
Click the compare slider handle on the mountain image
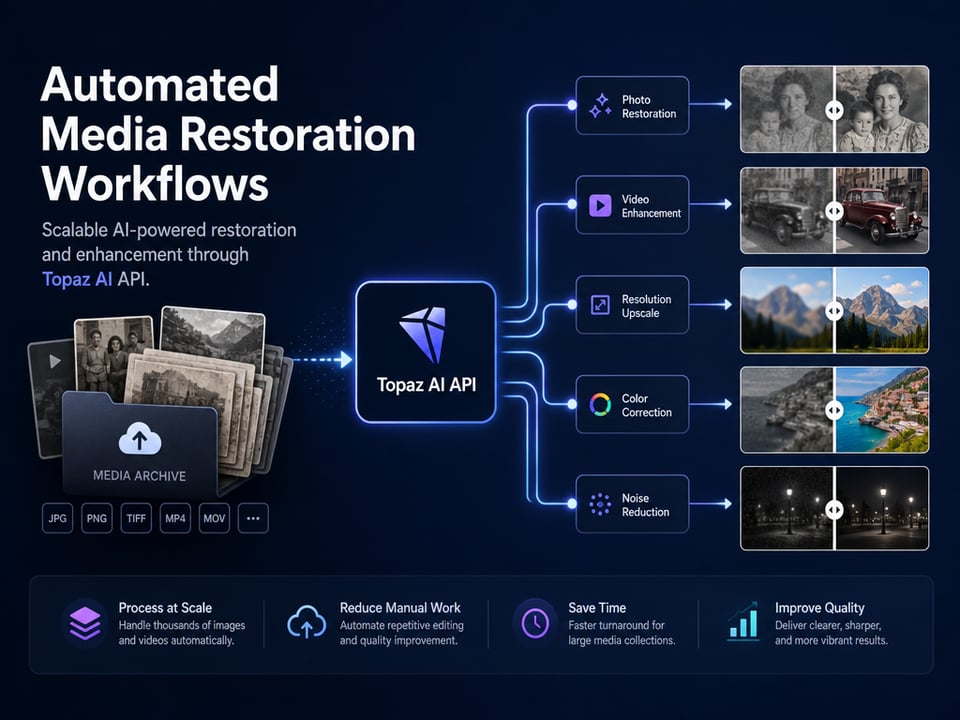[x=834, y=311]
